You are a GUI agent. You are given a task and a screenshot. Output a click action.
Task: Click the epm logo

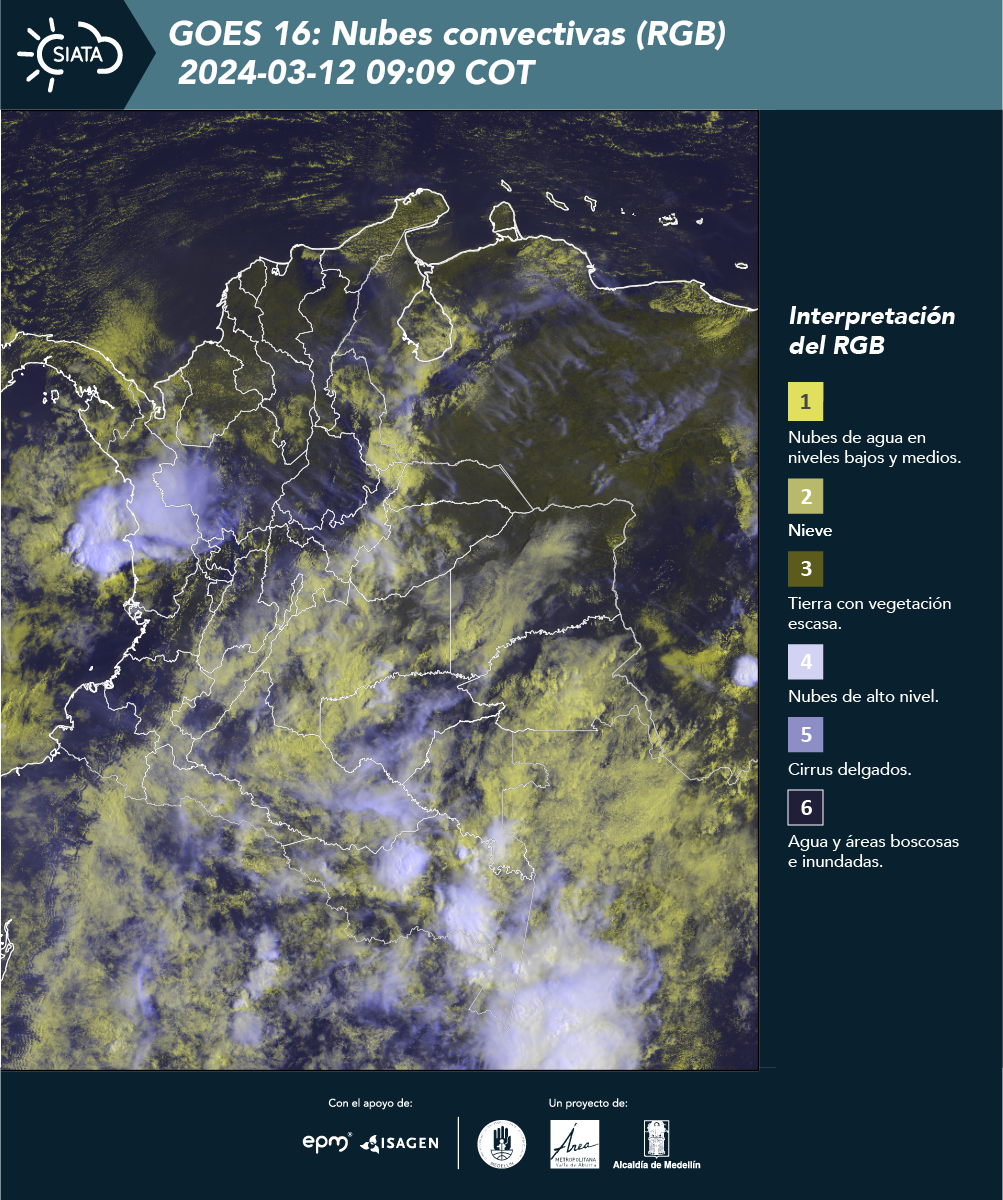pyautogui.click(x=327, y=1142)
